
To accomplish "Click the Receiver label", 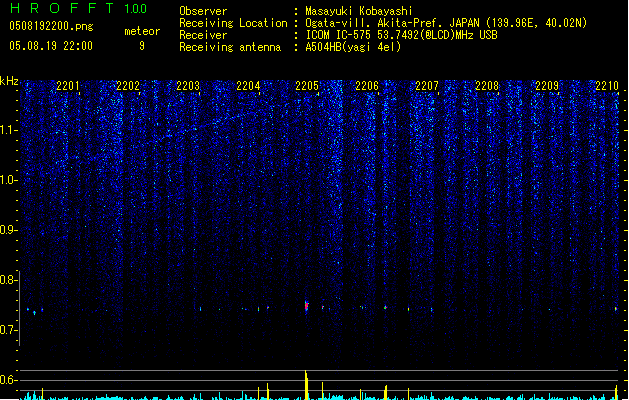I will pos(203,35).
